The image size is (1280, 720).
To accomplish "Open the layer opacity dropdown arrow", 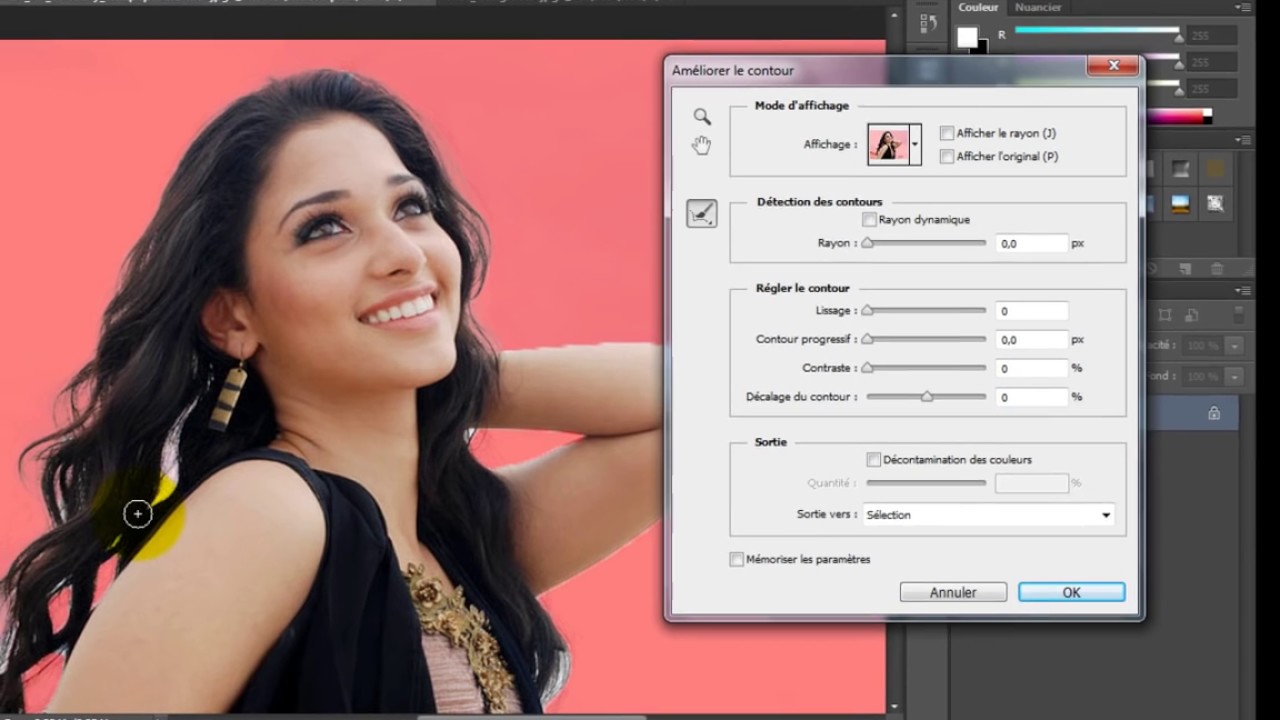I will pos(1235,346).
